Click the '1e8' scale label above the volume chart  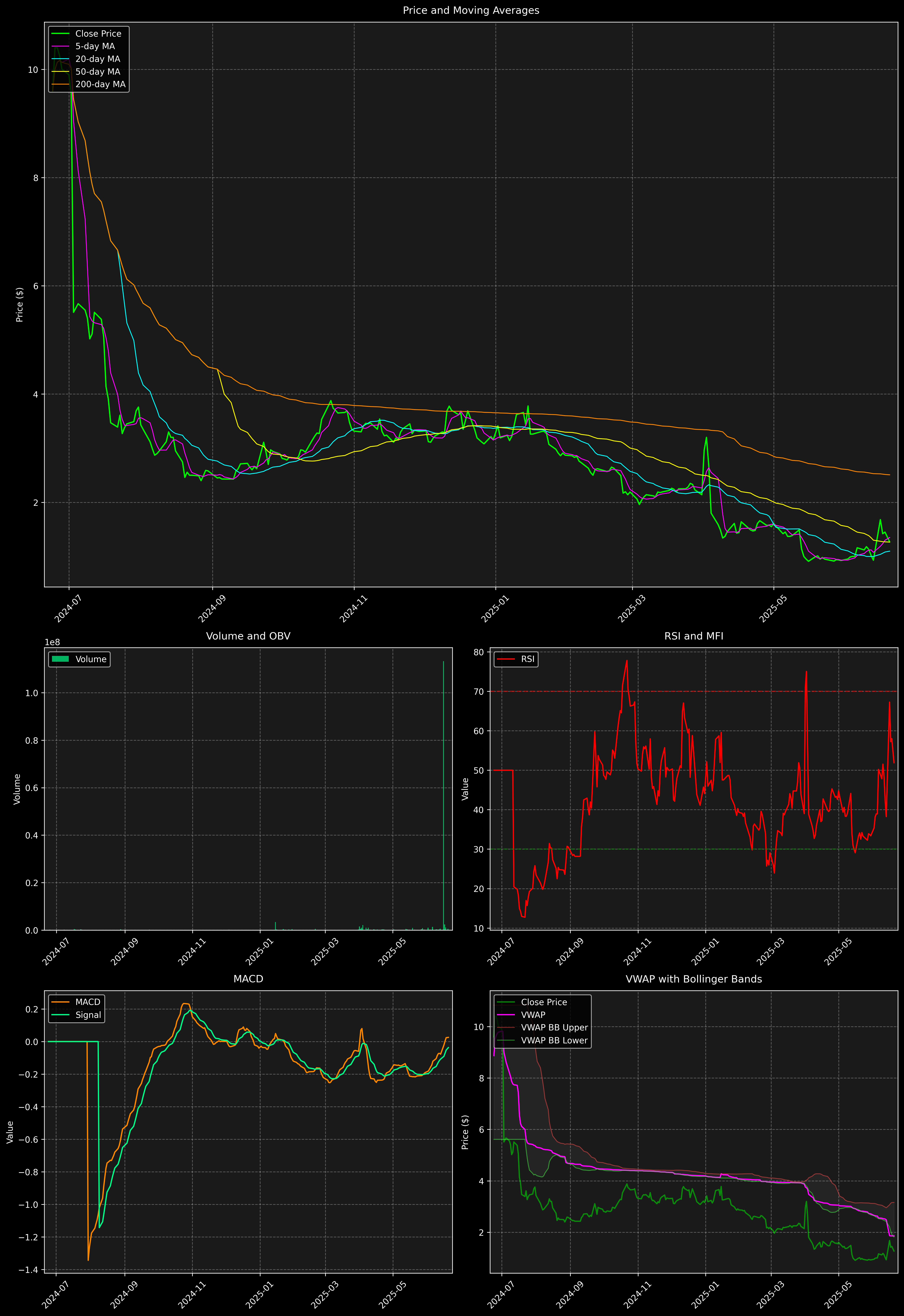click(x=53, y=642)
